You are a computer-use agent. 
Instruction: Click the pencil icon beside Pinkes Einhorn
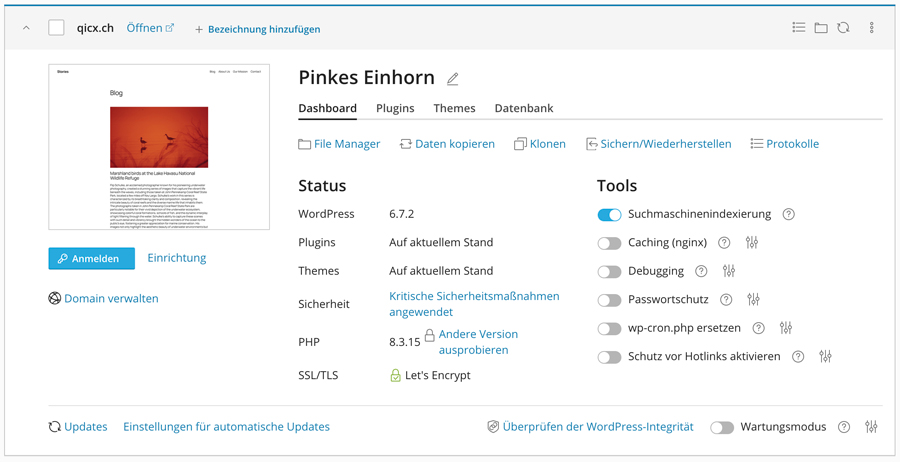point(453,79)
